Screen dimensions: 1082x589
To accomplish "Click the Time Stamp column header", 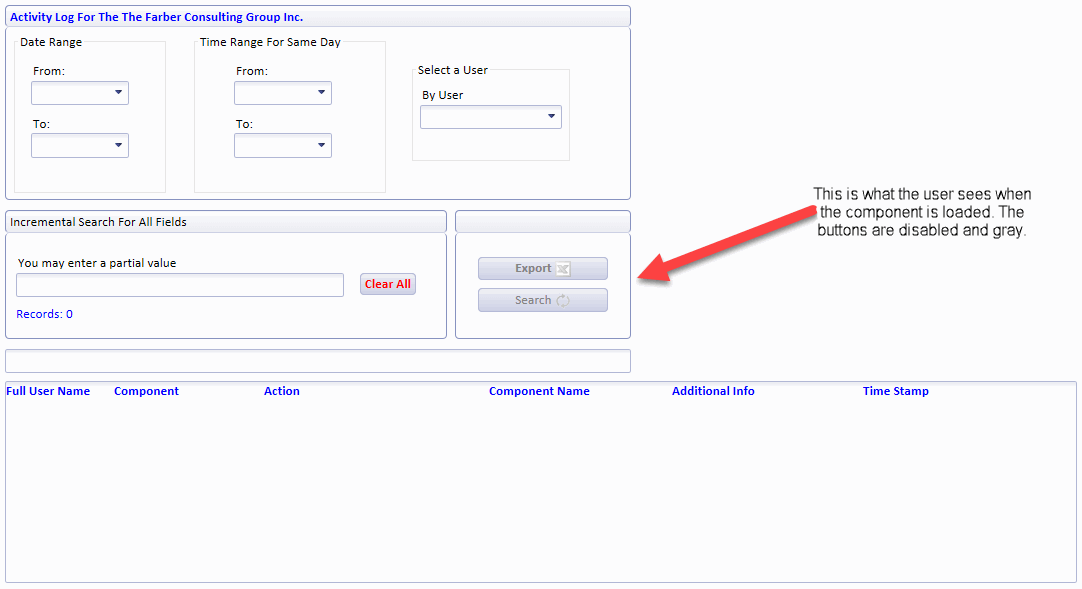I will pos(895,391).
